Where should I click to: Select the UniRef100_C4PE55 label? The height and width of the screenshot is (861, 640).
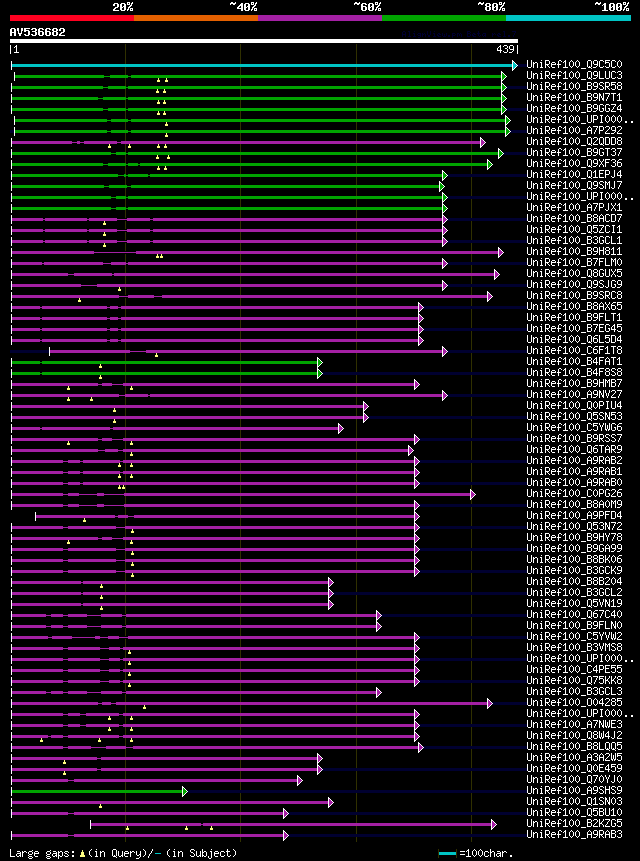574,669
